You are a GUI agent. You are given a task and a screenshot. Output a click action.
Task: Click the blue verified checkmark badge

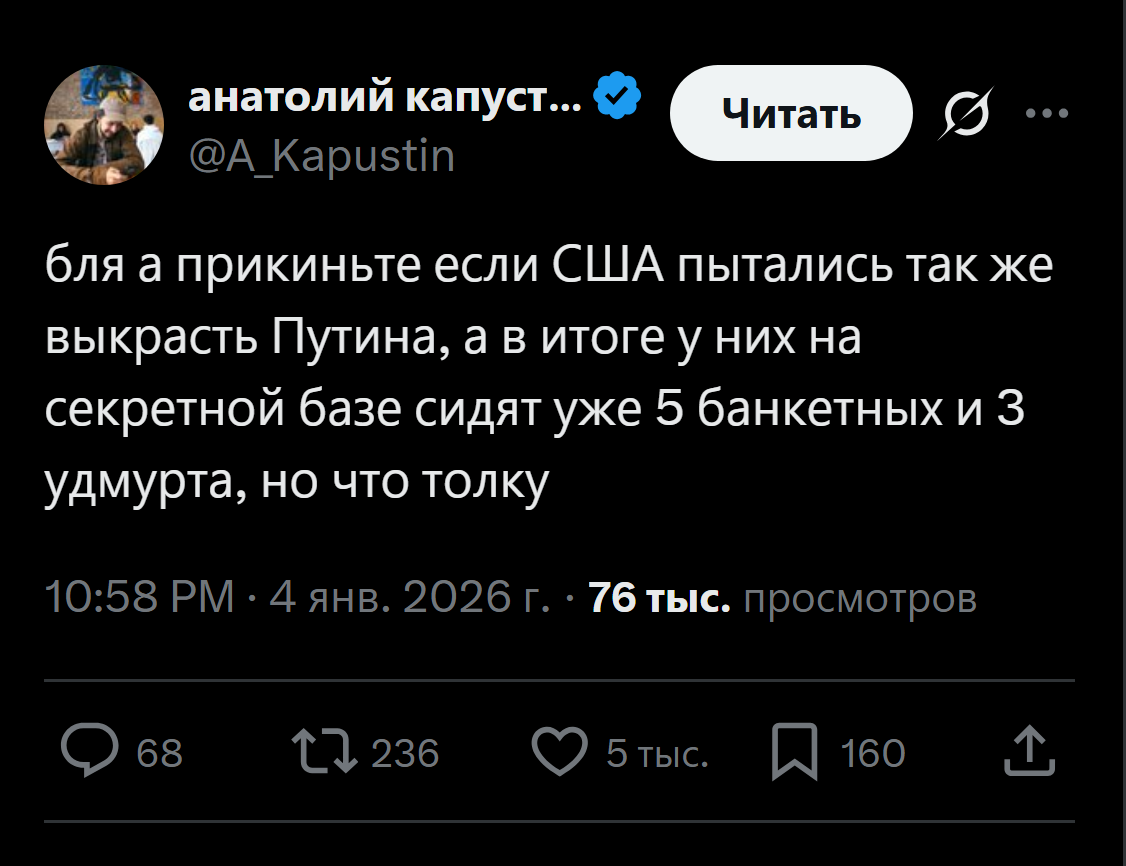click(x=618, y=96)
